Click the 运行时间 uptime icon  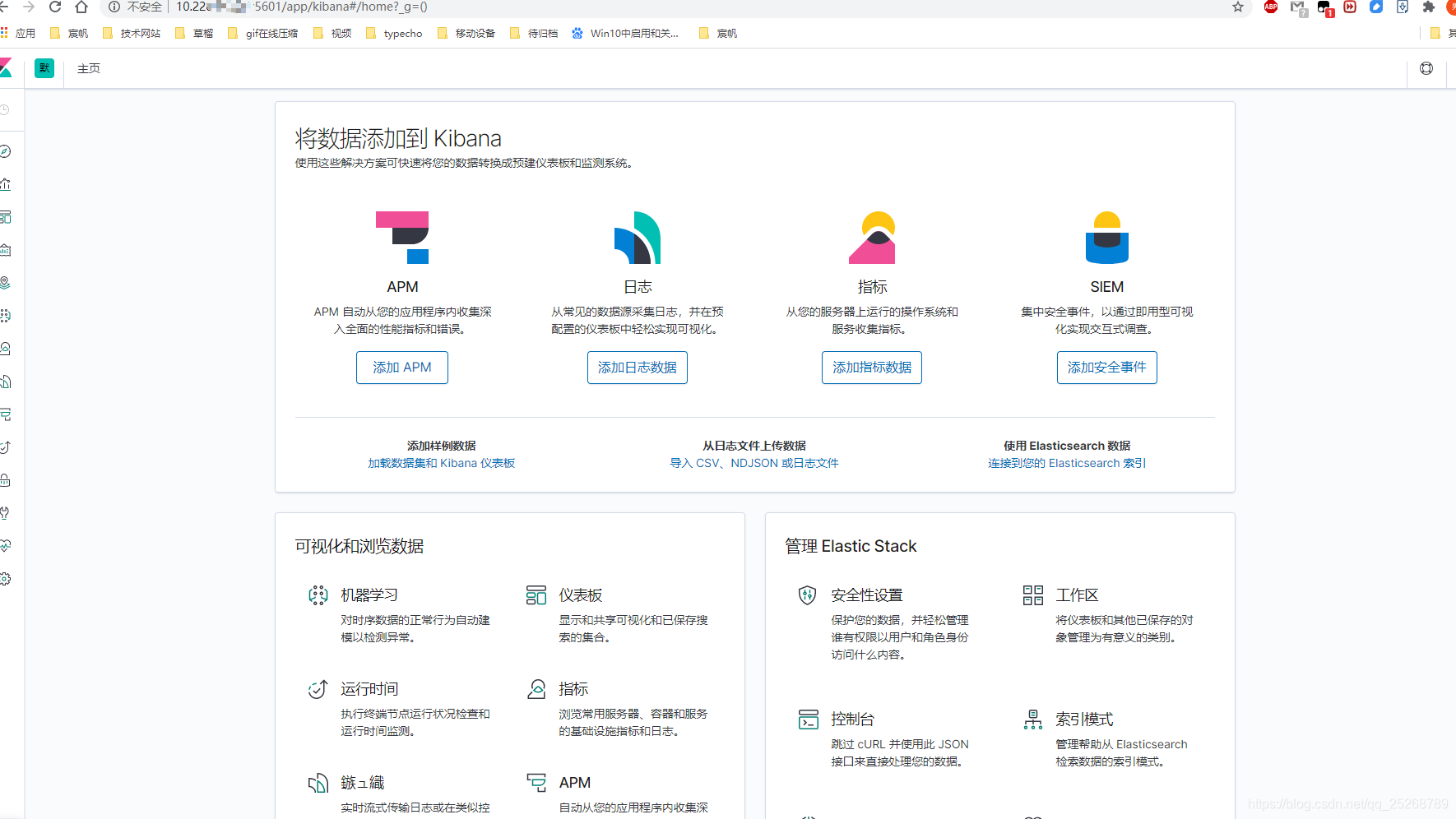click(x=318, y=689)
